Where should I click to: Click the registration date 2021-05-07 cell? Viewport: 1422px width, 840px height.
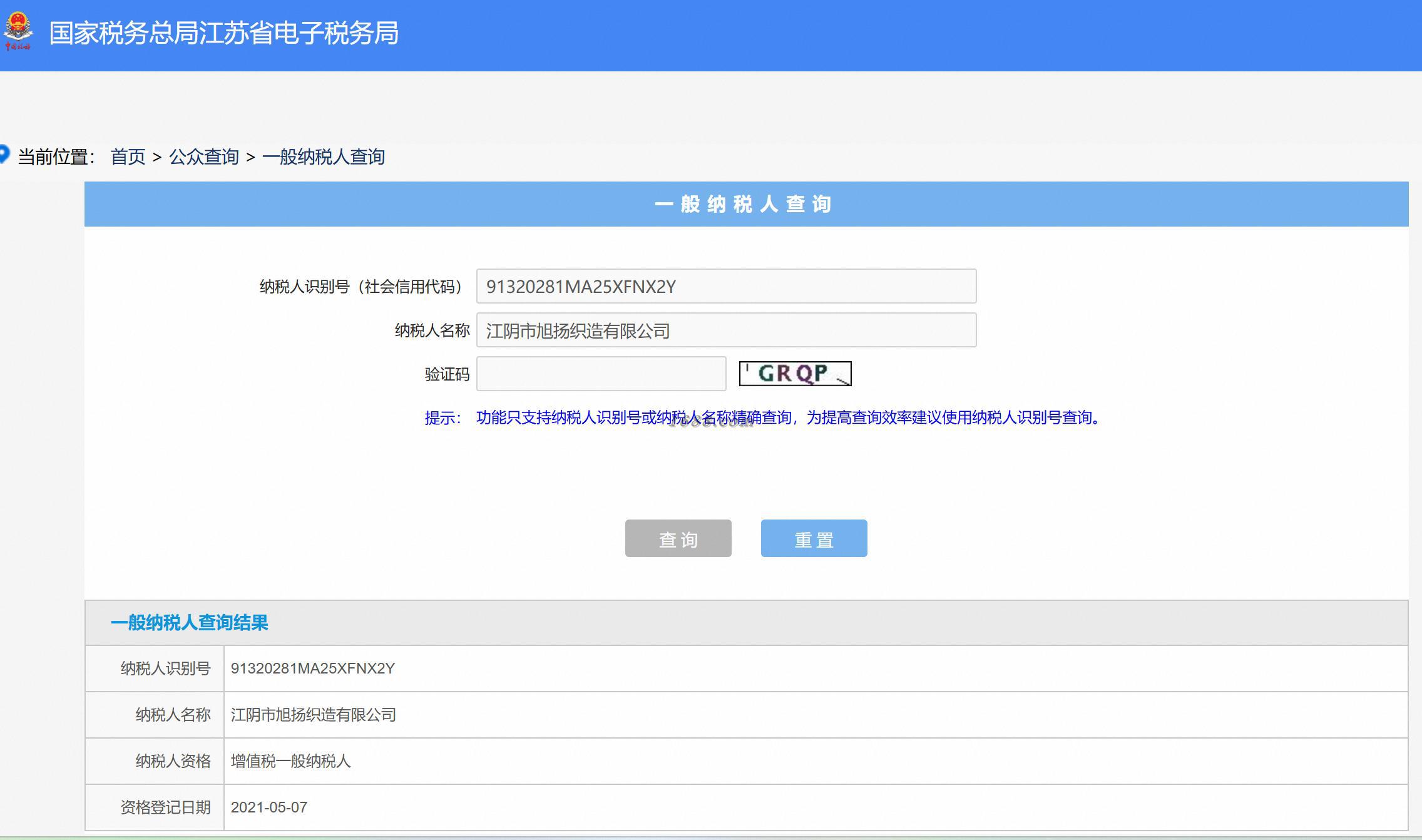coord(269,807)
